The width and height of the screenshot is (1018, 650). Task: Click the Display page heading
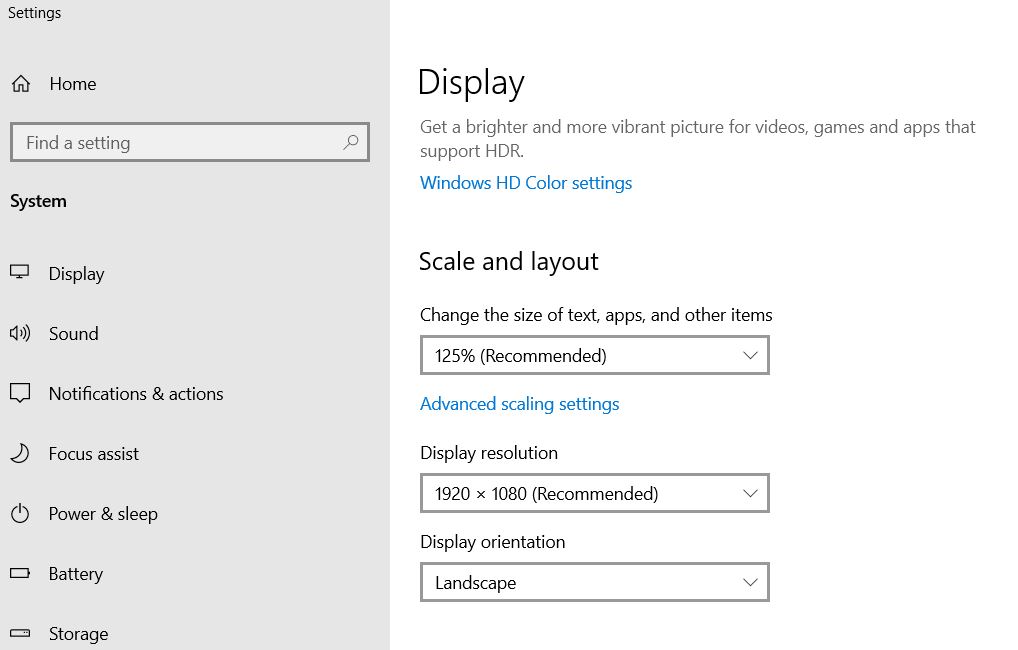coord(471,83)
